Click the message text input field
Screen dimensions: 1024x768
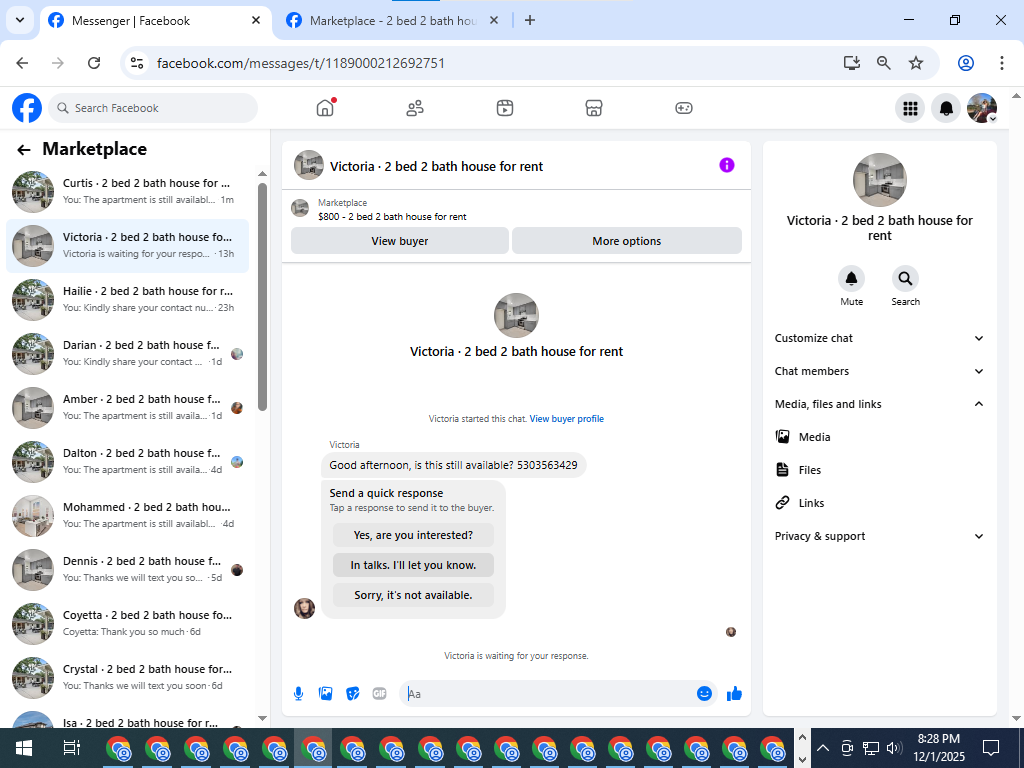tap(547, 694)
